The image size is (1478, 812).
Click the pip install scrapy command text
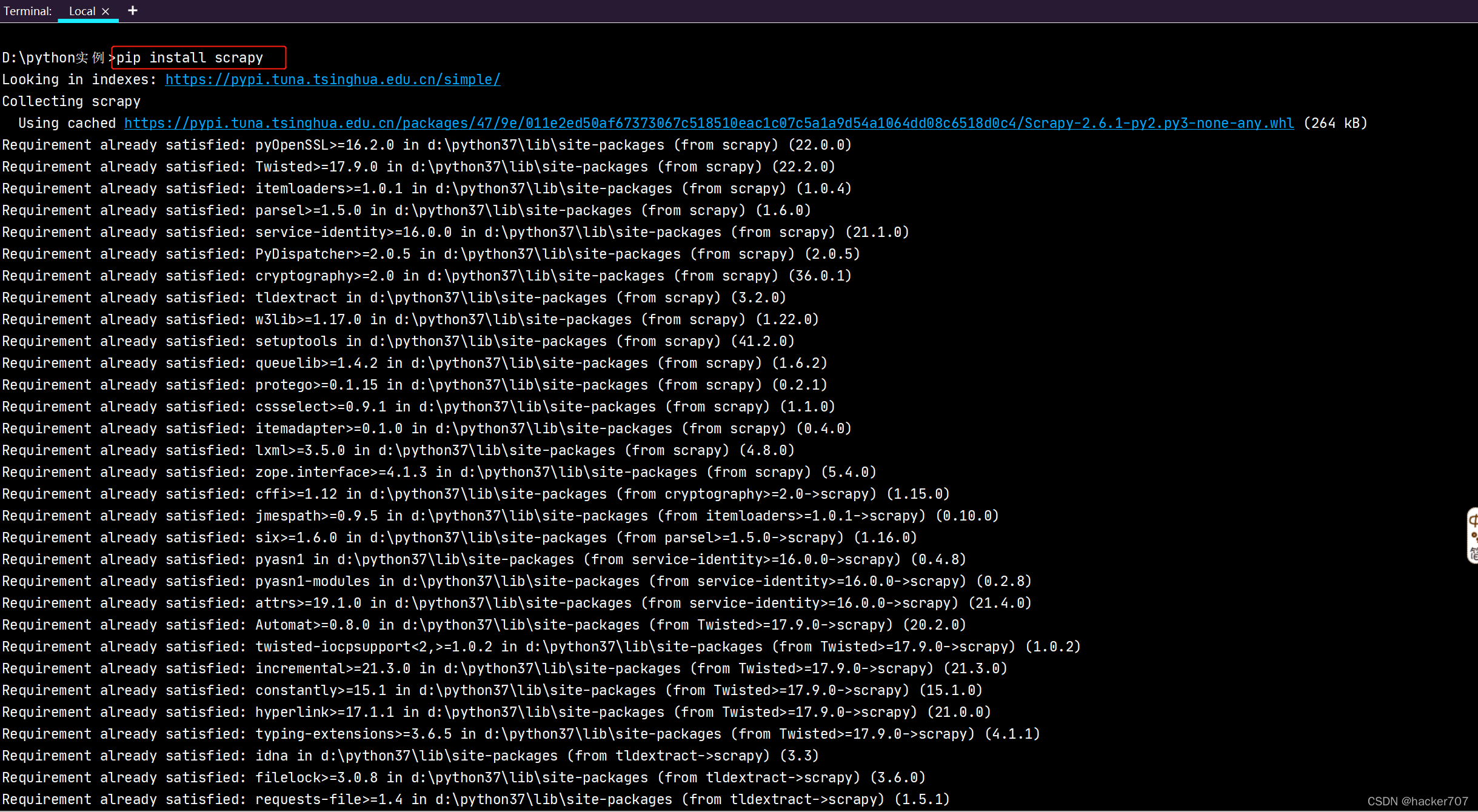pos(190,58)
